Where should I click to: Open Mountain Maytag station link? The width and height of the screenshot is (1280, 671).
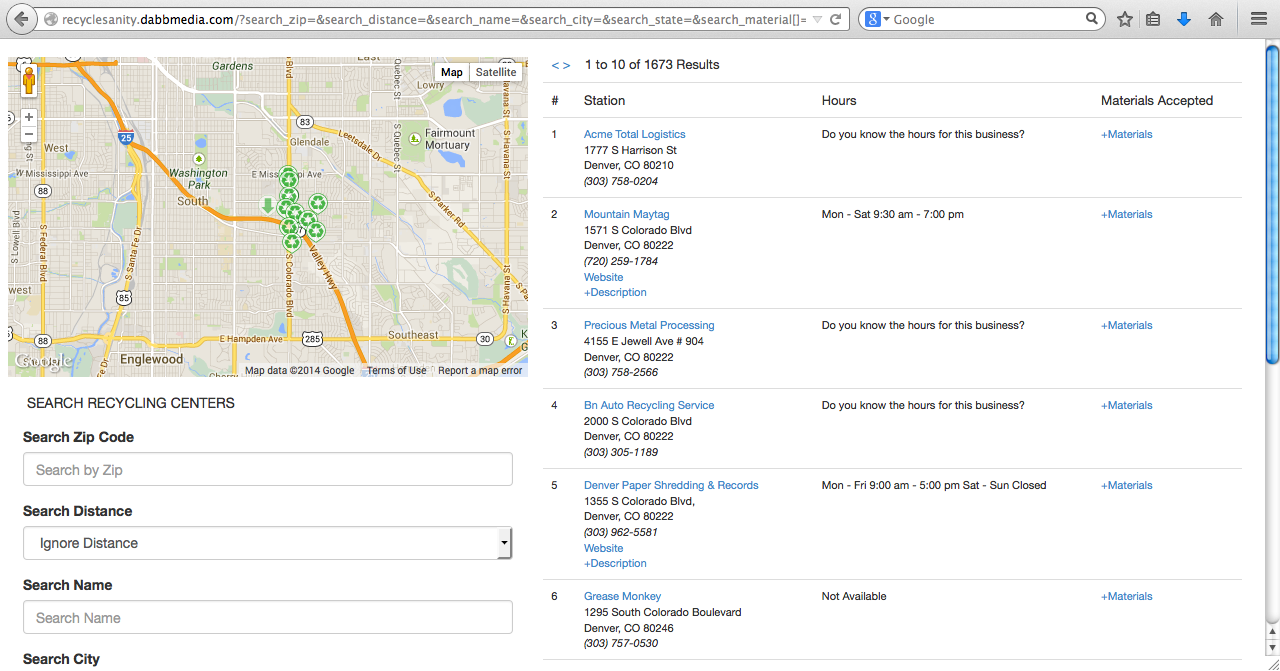627,214
